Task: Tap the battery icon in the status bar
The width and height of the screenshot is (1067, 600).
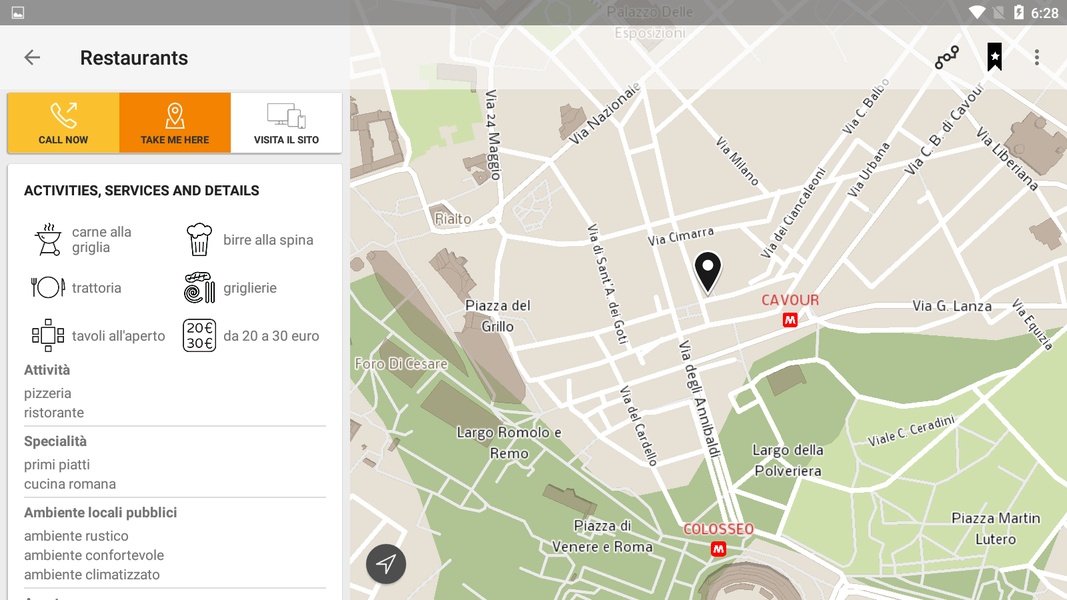Action: click(x=1019, y=12)
